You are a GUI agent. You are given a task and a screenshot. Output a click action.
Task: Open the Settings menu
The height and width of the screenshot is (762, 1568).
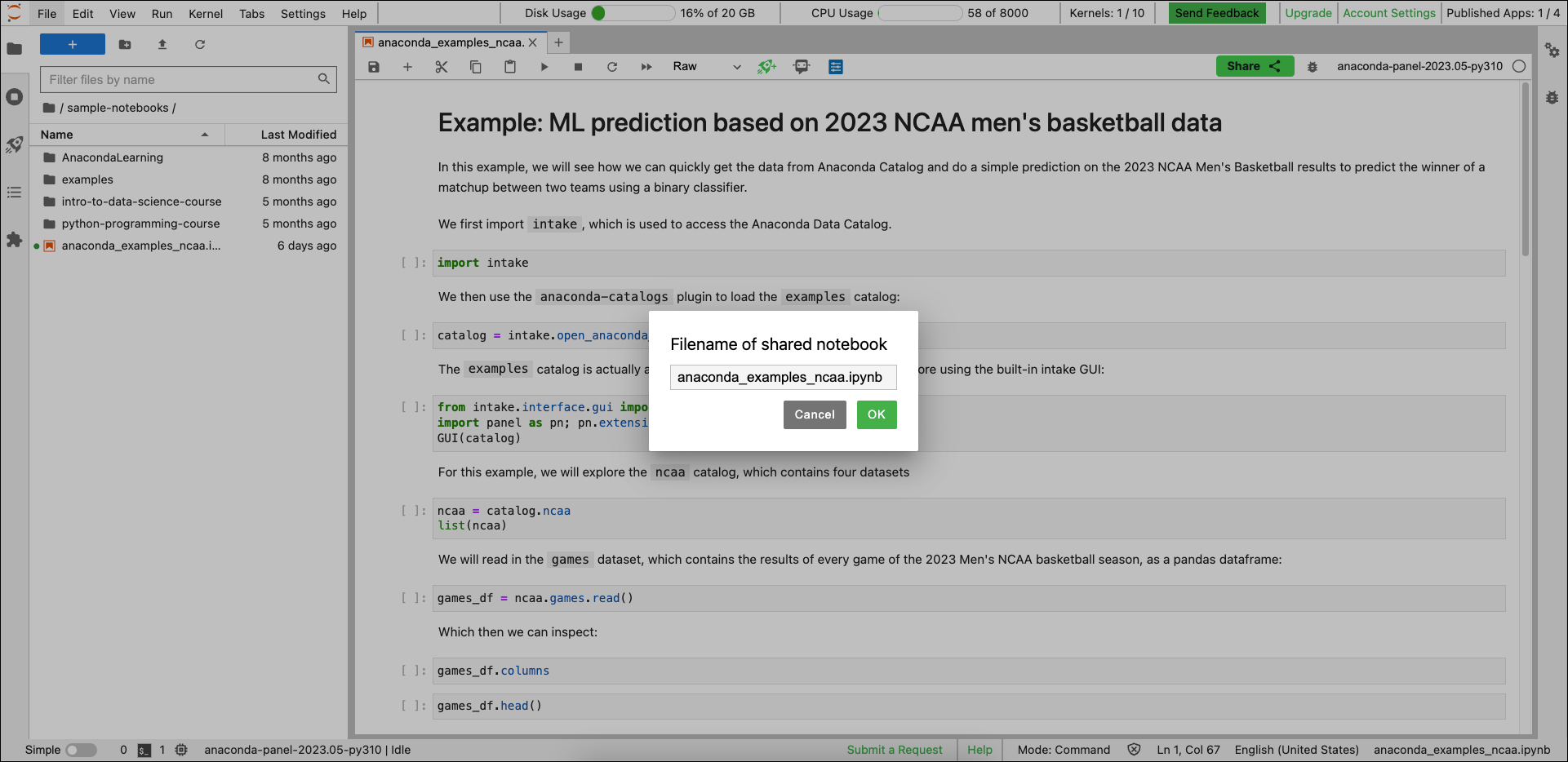click(303, 13)
